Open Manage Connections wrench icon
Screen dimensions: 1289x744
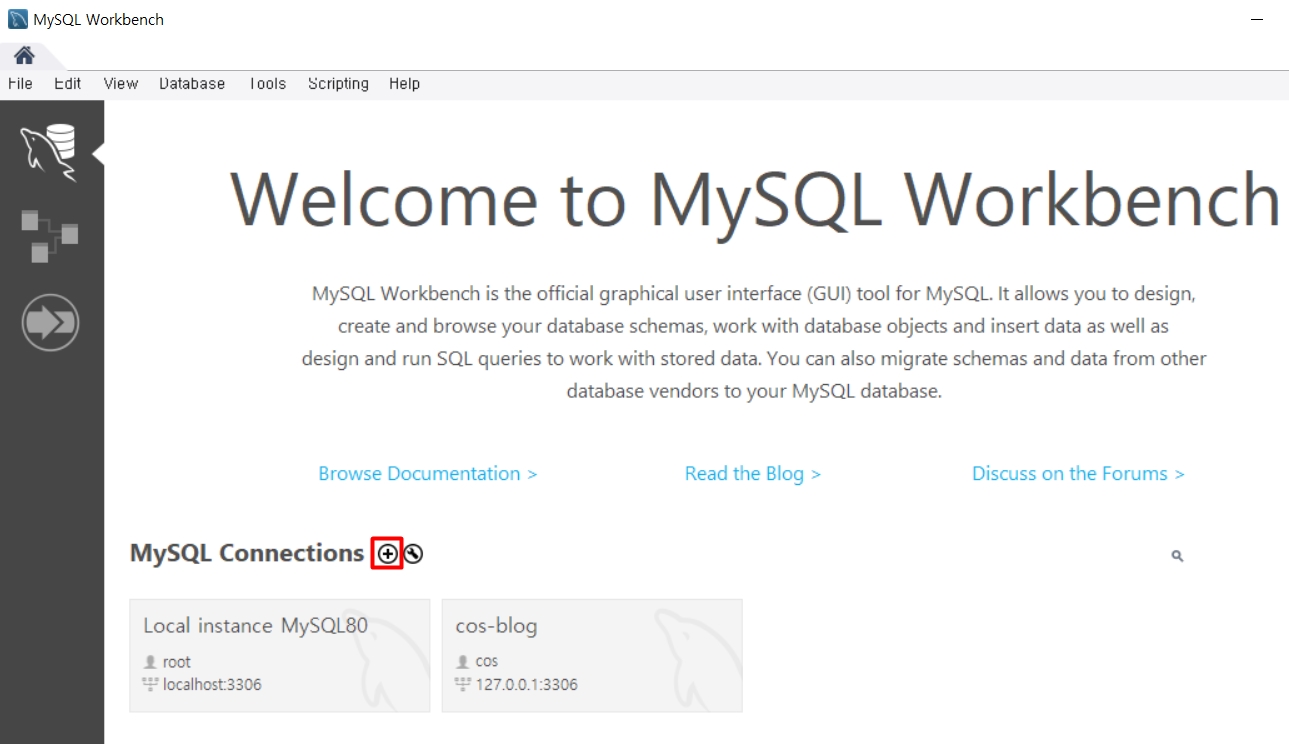pos(413,553)
